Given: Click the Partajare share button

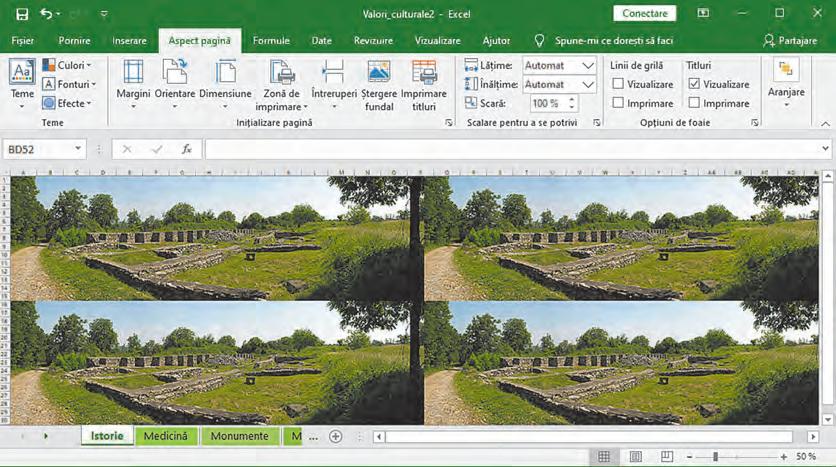Looking at the screenshot, I should pos(790,41).
